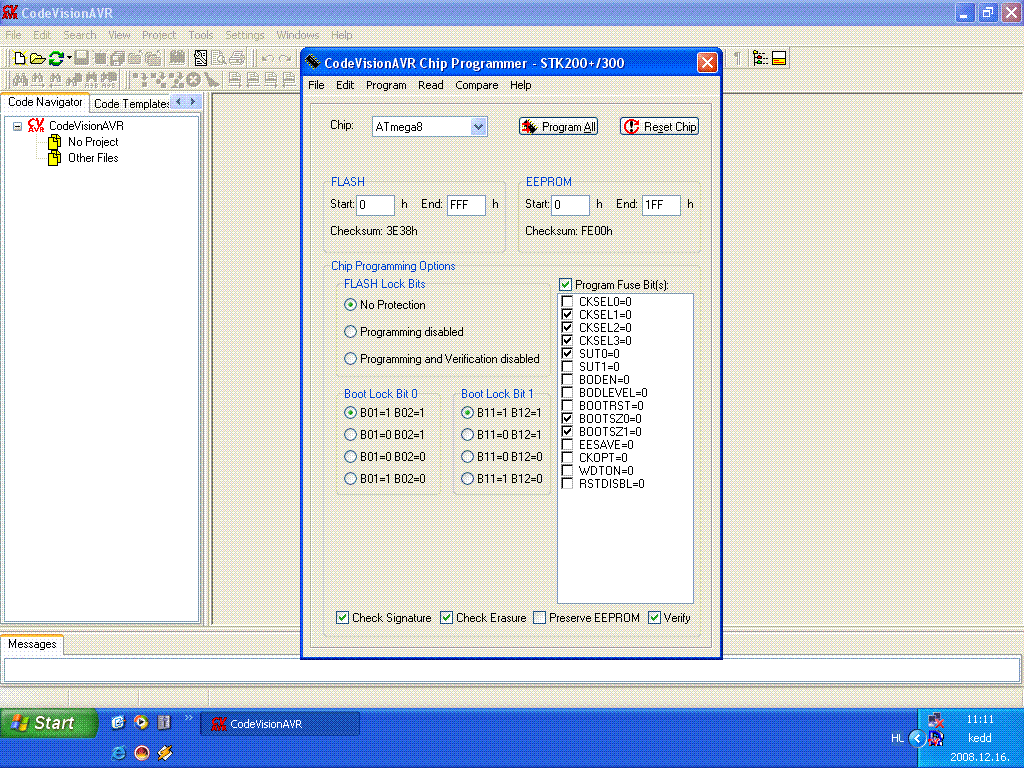The image size is (1024, 768).
Task: Click the project configure wrench-and-page icon
Action: (x=200, y=58)
